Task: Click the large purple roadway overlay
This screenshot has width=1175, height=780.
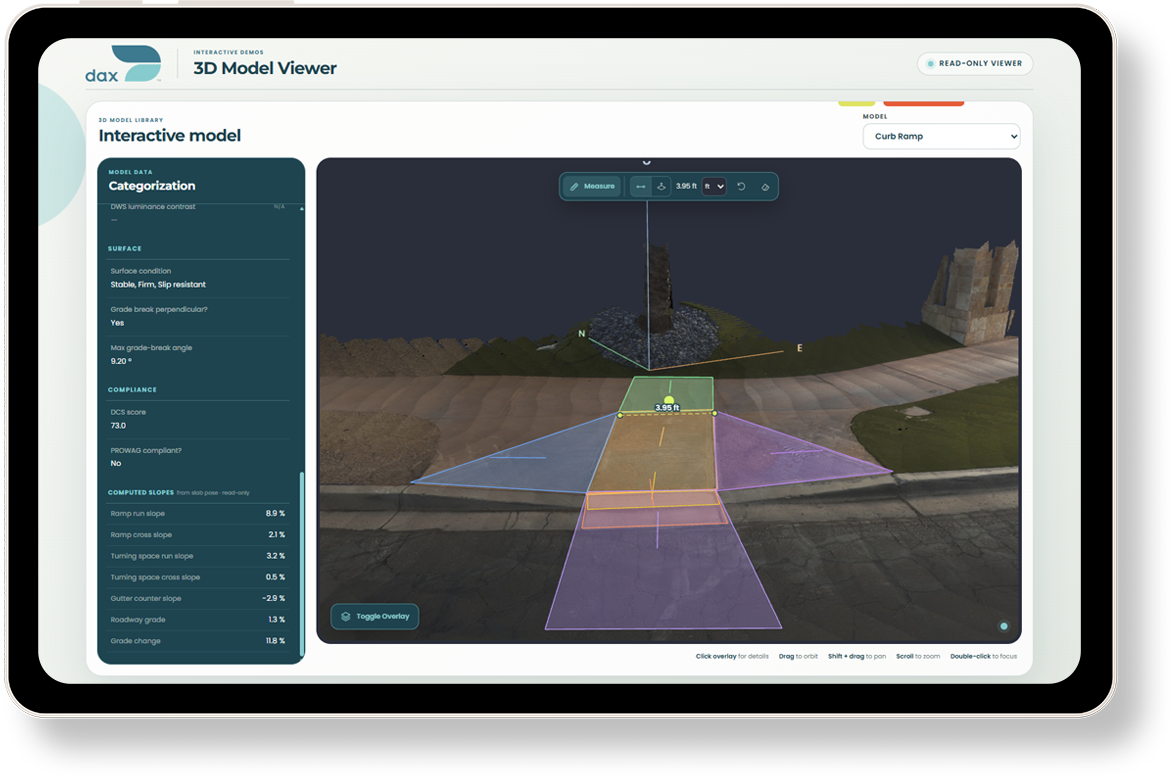Action: [663, 581]
